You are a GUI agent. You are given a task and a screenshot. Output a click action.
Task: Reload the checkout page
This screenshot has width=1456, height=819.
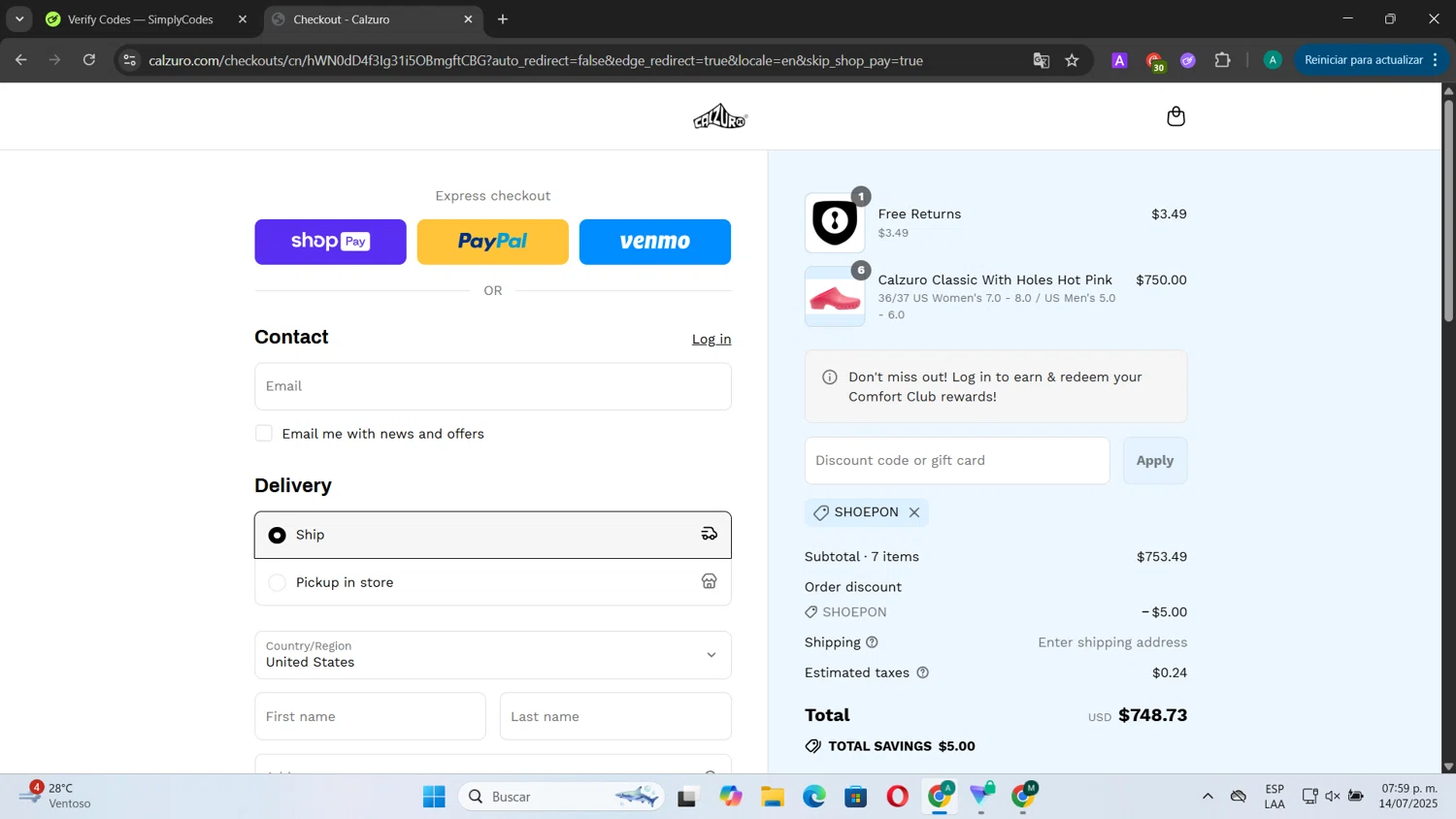tap(89, 60)
